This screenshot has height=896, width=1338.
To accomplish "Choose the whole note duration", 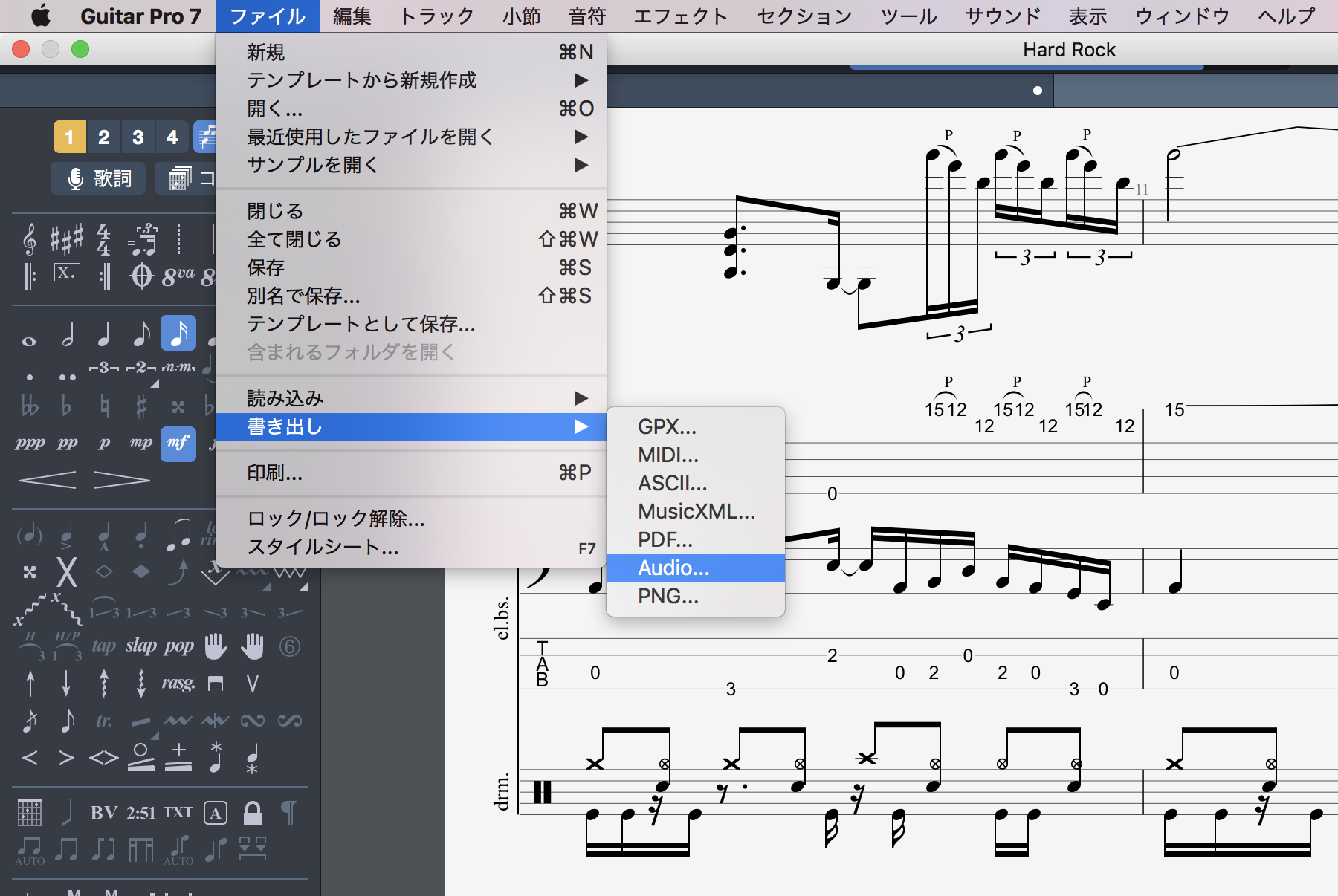I will pyautogui.click(x=29, y=341).
